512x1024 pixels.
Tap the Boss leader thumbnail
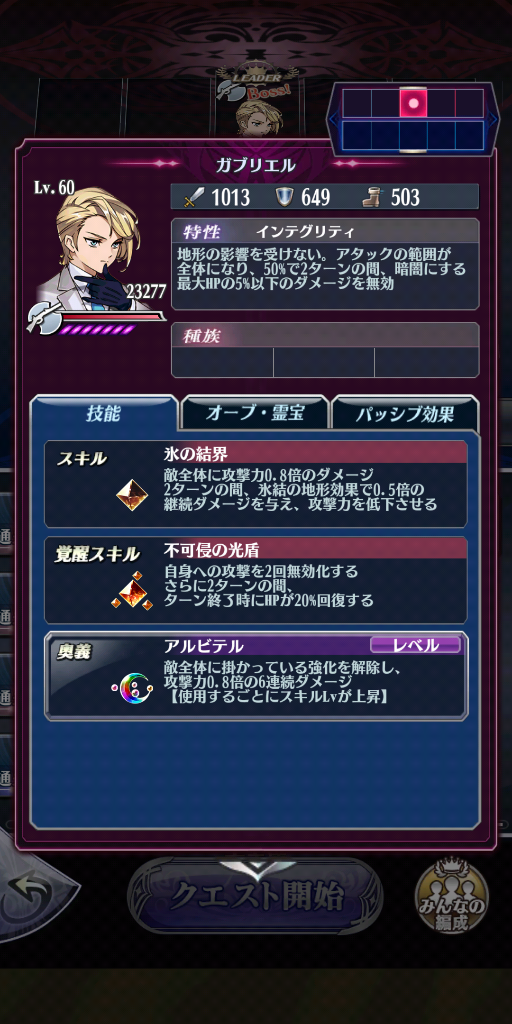pyautogui.click(x=259, y=106)
